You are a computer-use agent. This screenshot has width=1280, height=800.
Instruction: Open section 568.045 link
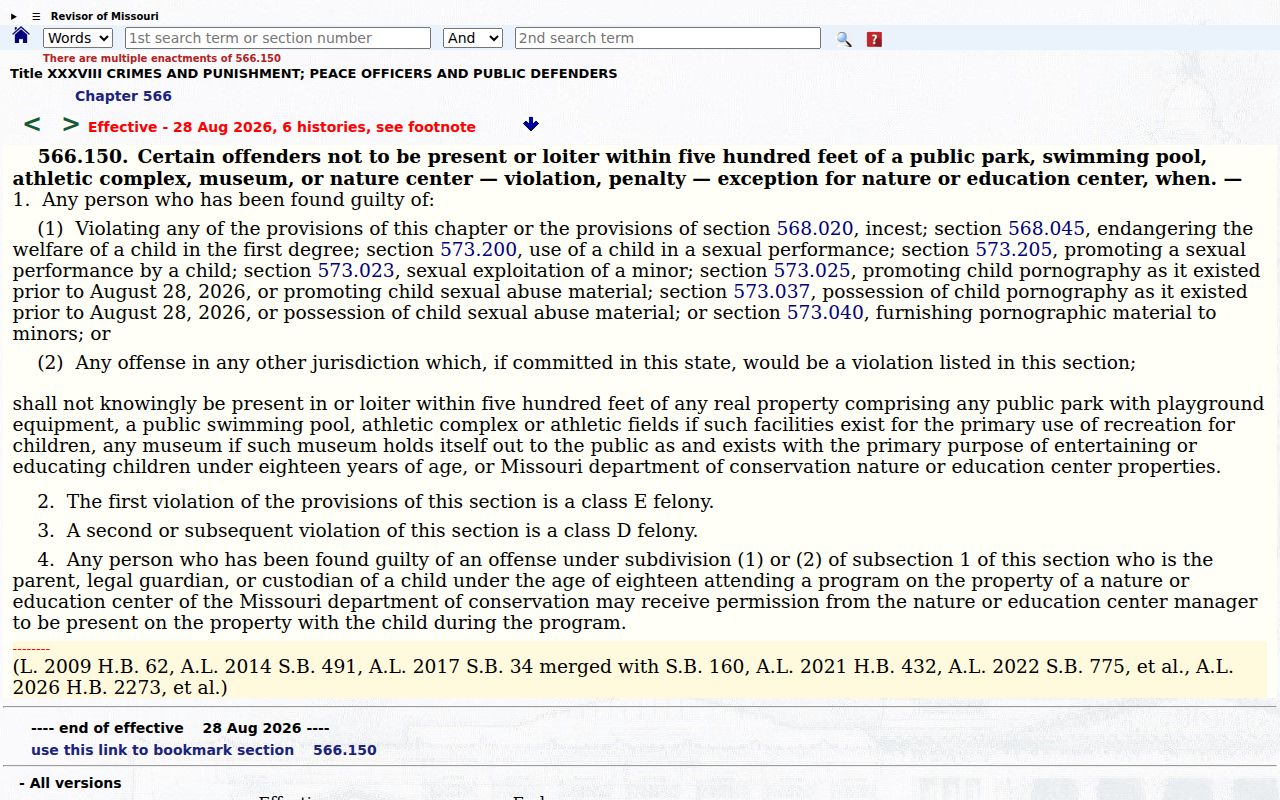[1046, 228]
